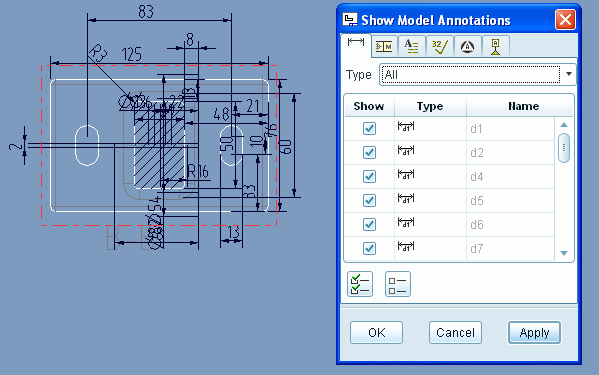The height and width of the screenshot is (375, 599).
Task: Click the select all annotations icon
Action: tap(360, 284)
